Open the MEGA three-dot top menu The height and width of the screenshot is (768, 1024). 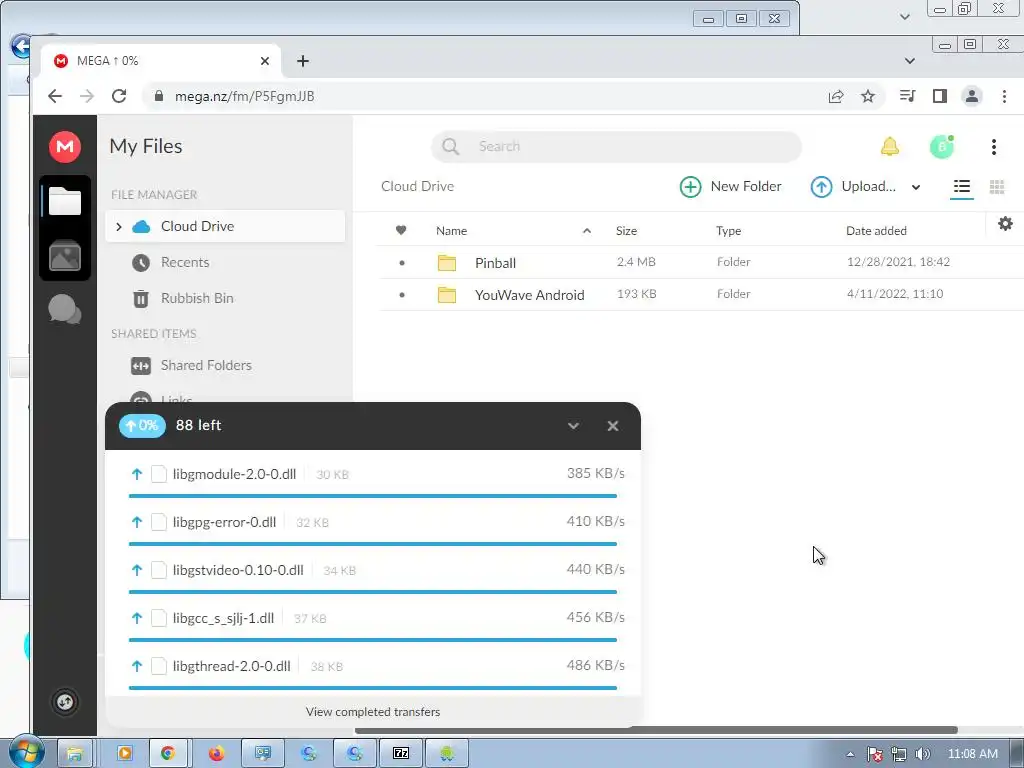click(993, 146)
